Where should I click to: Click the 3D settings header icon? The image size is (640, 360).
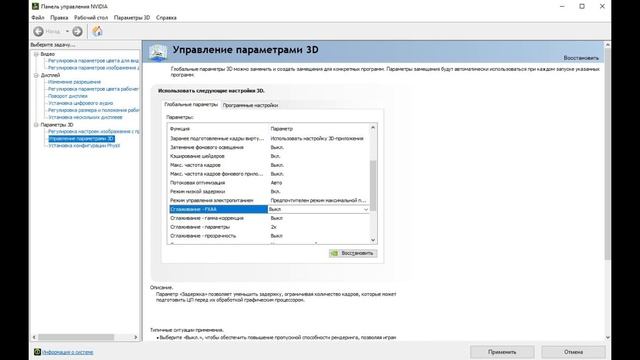158,53
